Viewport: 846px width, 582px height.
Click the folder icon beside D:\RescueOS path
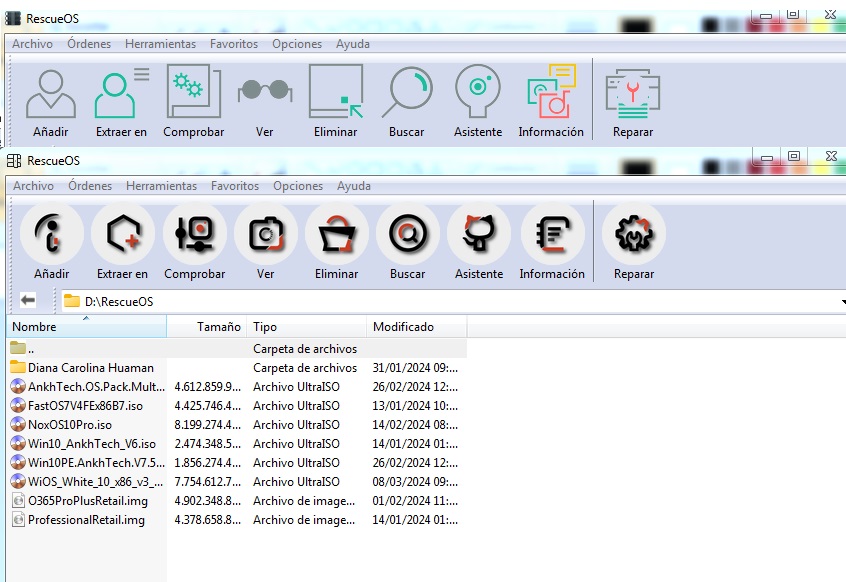click(x=72, y=300)
